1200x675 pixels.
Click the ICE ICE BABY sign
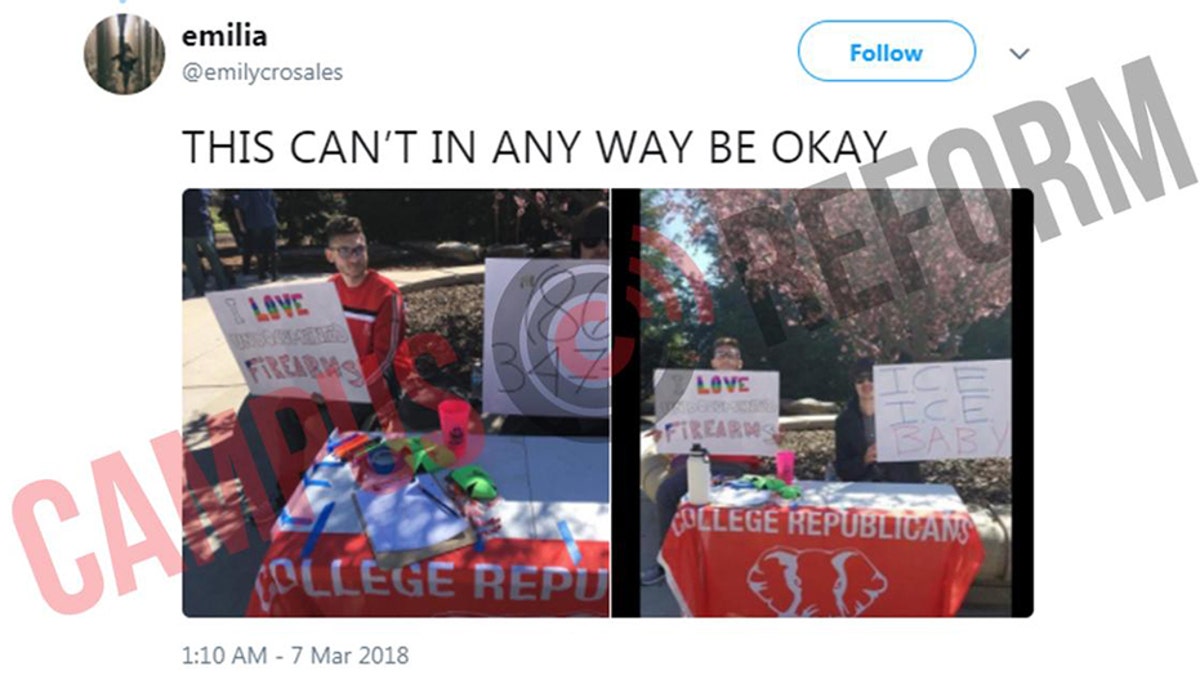pyautogui.click(x=942, y=410)
